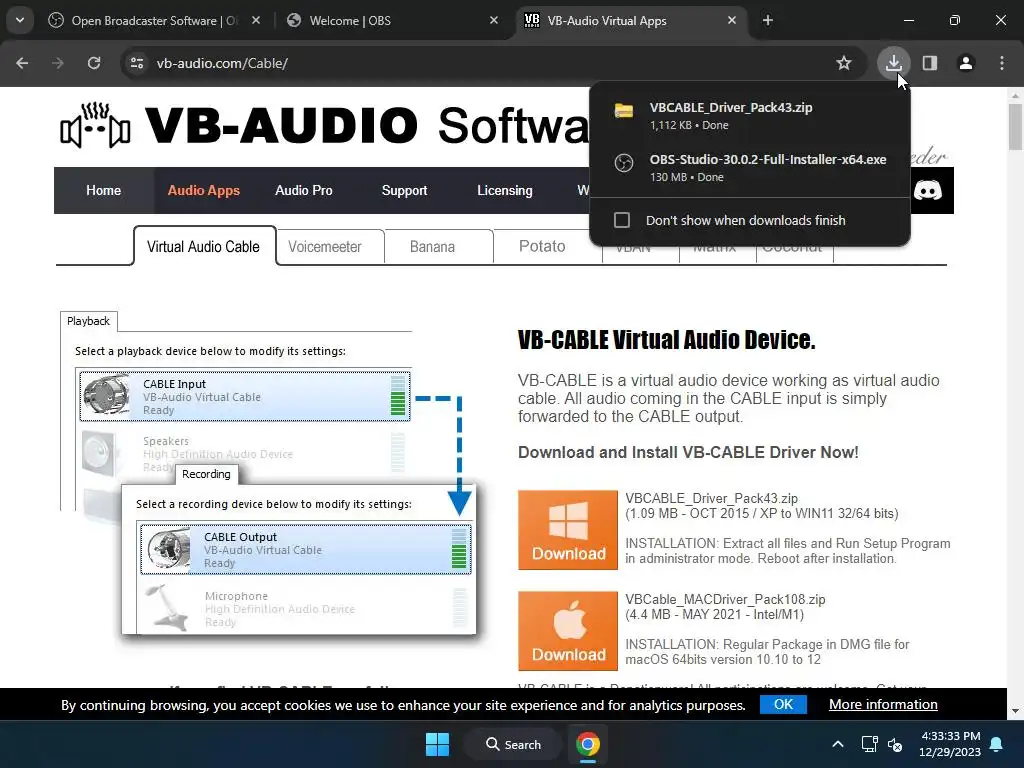Viewport: 1024px width, 768px height.
Task: Open the VBCABLE zip folder icon in downloads
Action: coord(624,111)
